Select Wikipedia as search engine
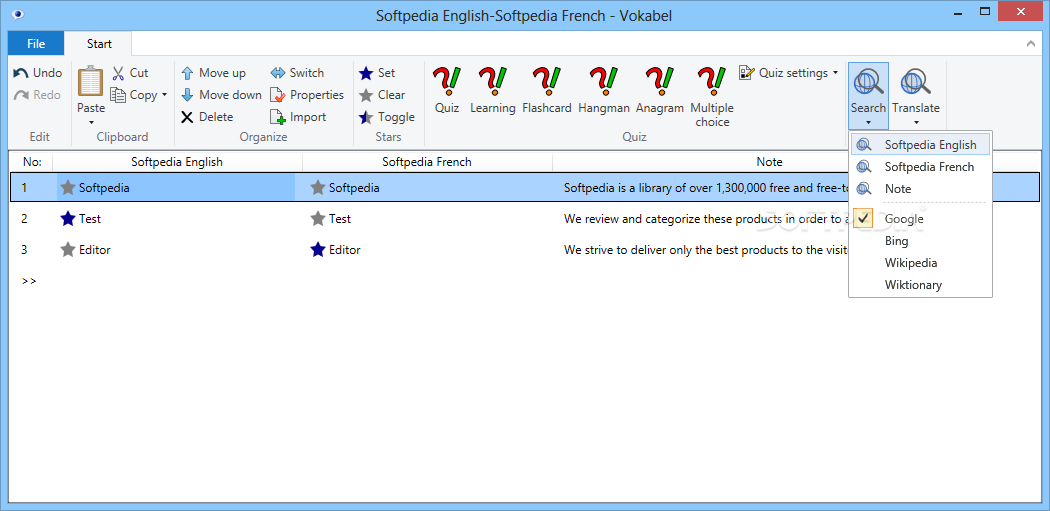1050x511 pixels. point(920,263)
